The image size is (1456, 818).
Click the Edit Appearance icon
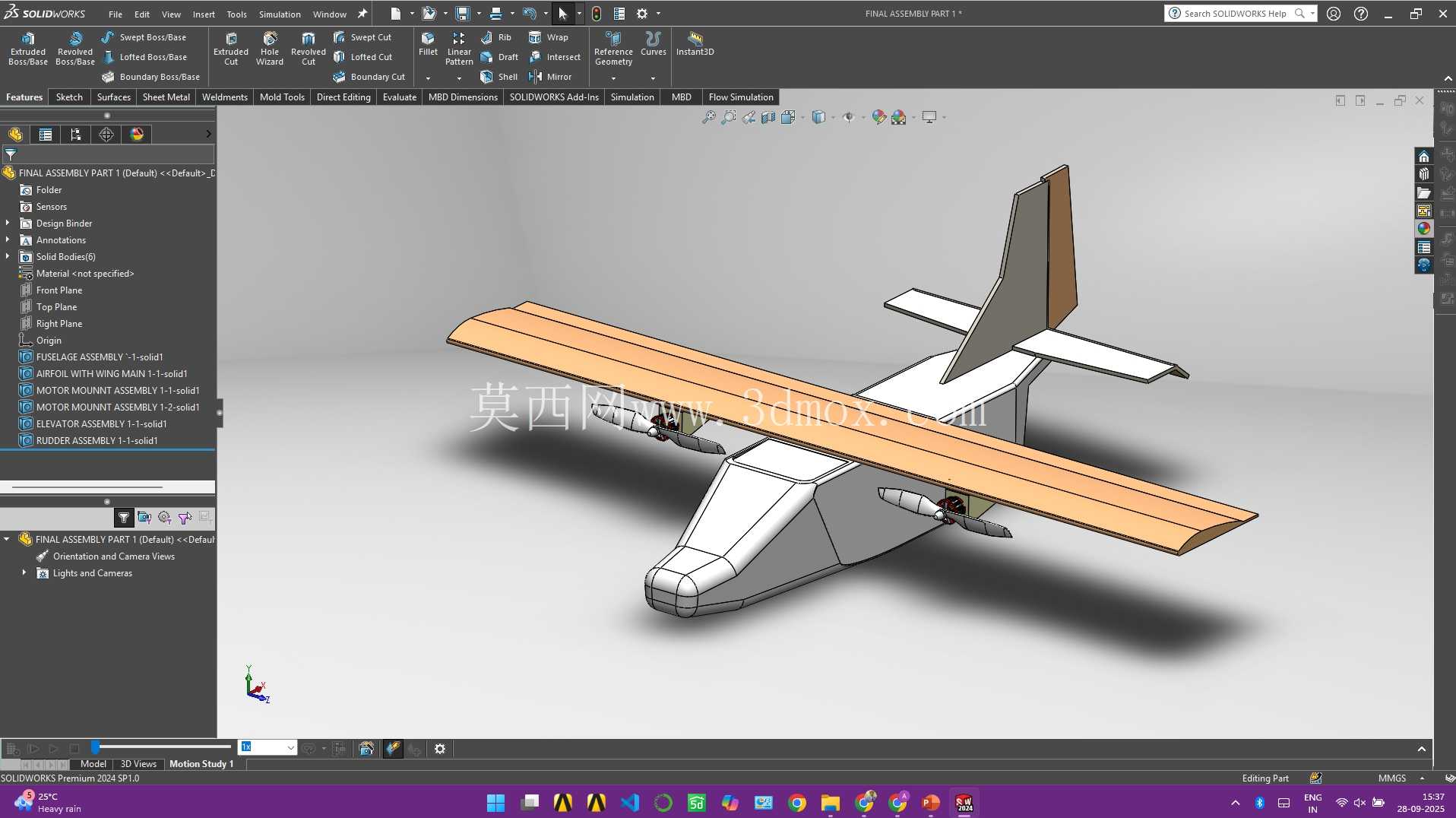878,117
